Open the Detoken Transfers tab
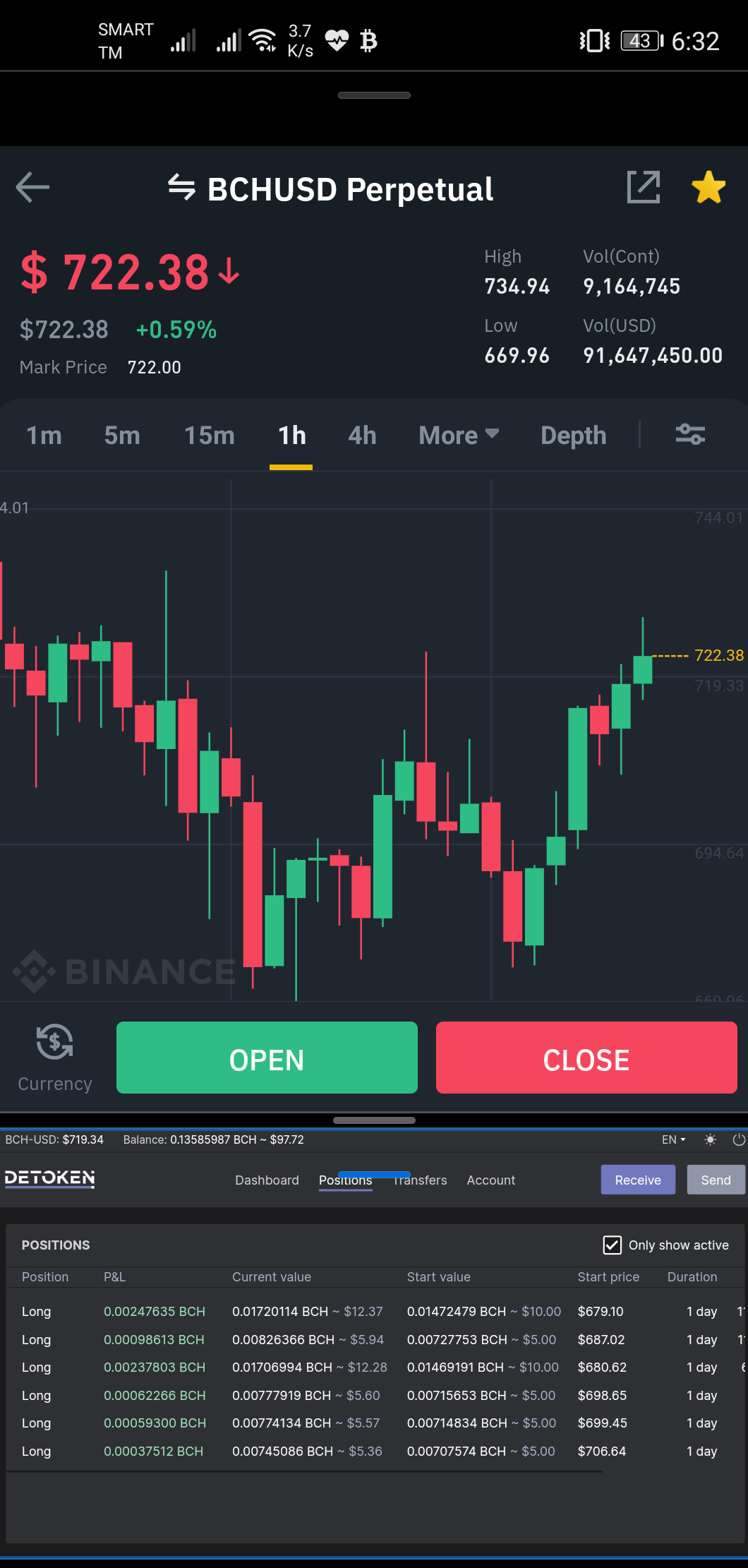The image size is (748, 1568). (420, 1180)
